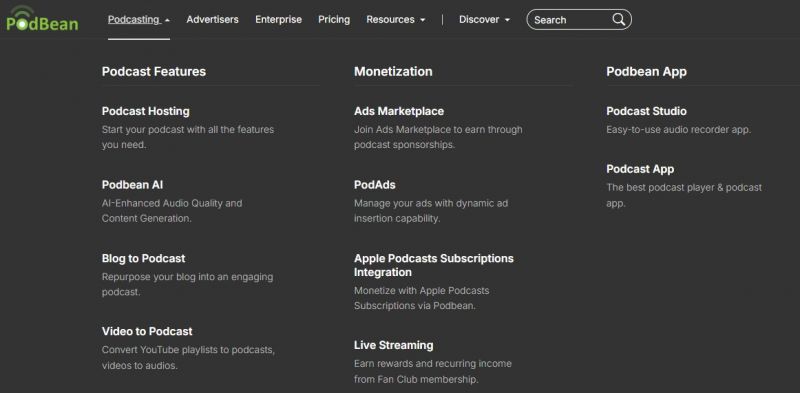The image size is (800, 393).
Task: Click the Monetization section heading
Action: [x=393, y=71]
